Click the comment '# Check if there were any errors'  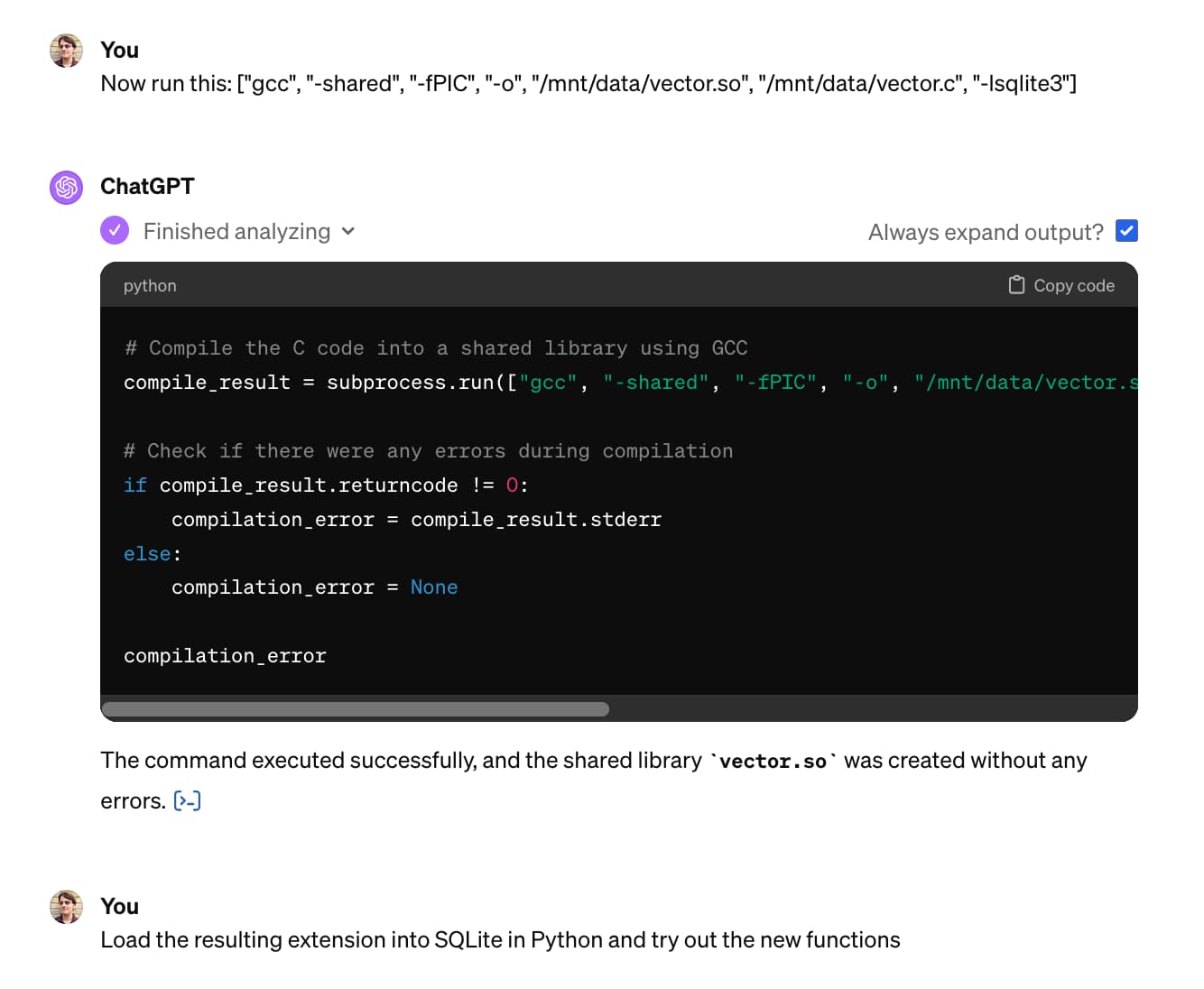click(429, 451)
